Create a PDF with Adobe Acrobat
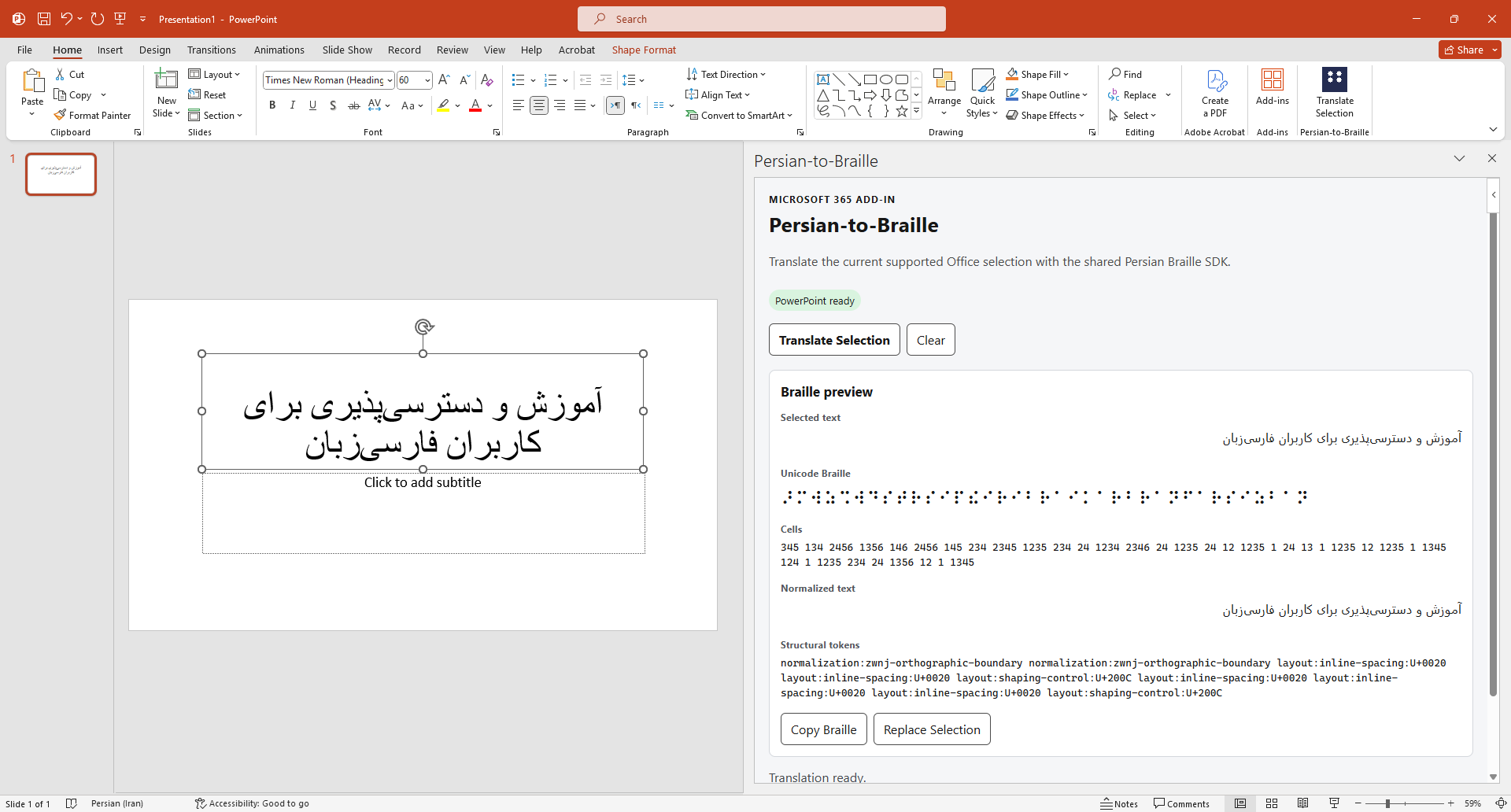 click(1215, 93)
